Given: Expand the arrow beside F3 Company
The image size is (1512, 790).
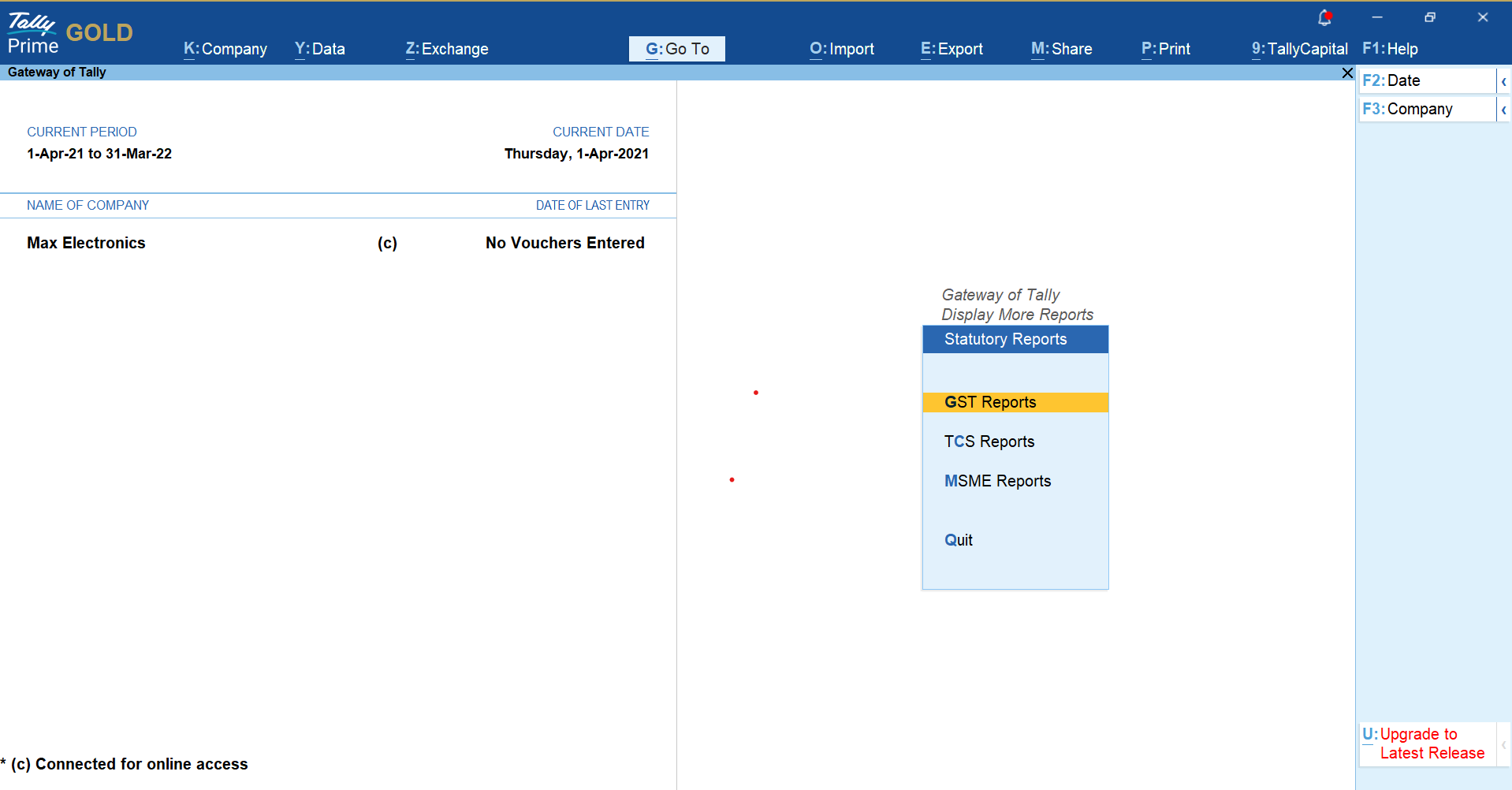Looking at the screenshot, I should 1503,110.
